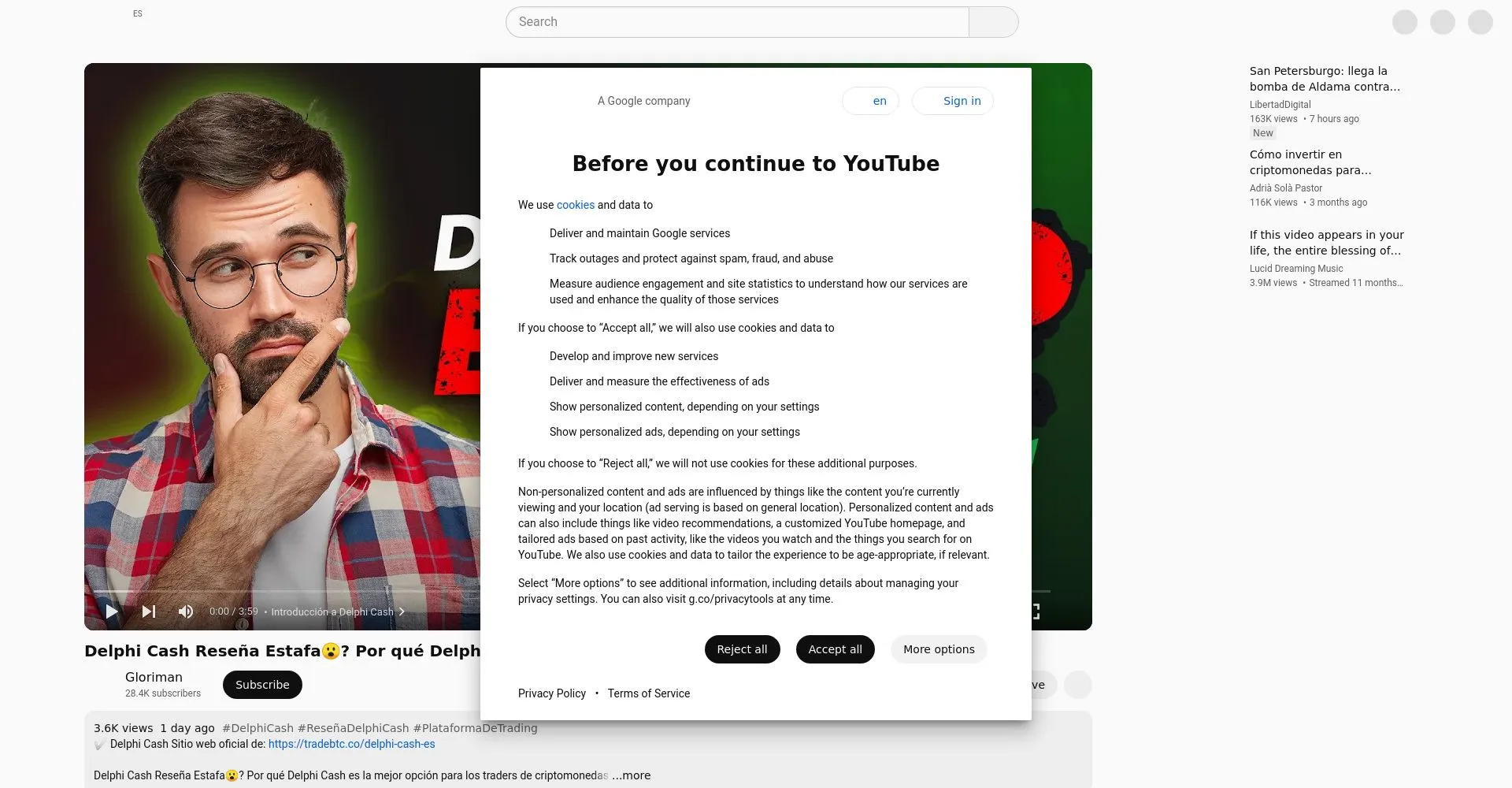The image size is (1512, 788).
Task: Click the video progress bar
Action: pyautogui.click(x=572, y=591)
